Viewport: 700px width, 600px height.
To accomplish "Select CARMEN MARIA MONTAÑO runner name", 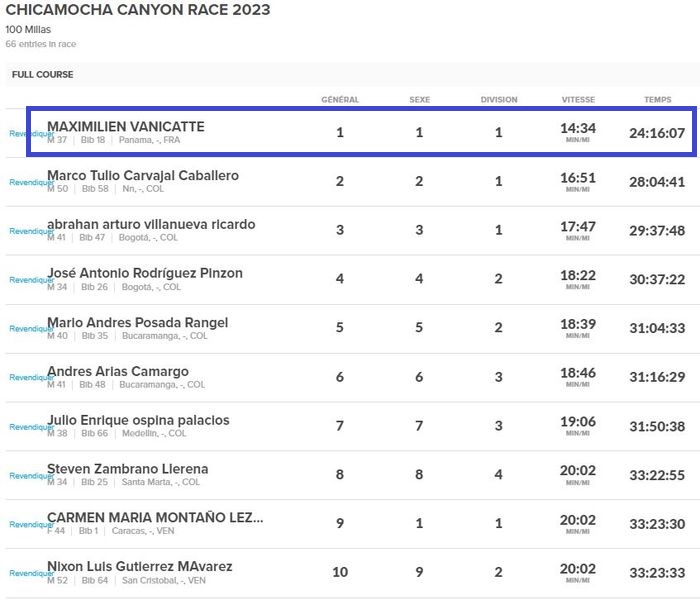I will [155, 518].
